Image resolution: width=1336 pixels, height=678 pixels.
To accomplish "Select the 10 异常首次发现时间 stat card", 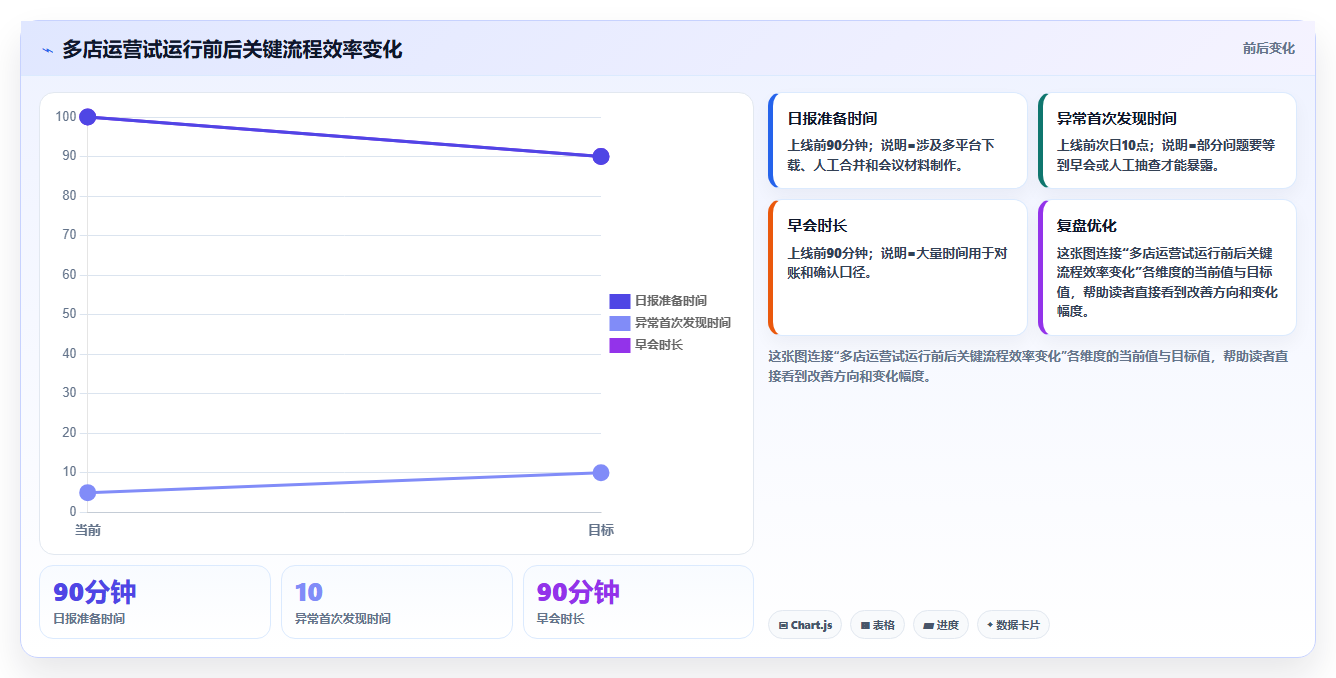I will (x=397, y=602).
